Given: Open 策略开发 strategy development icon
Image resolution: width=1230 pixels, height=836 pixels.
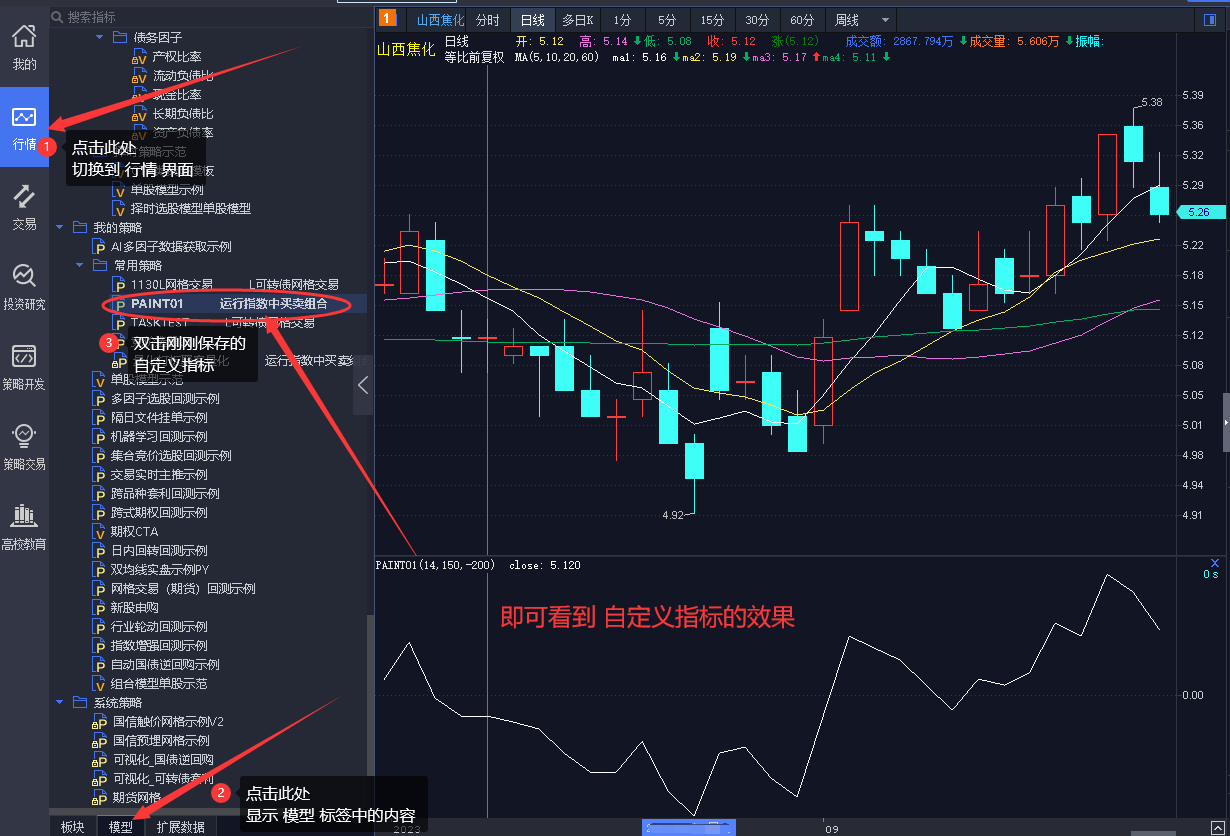Looking at the screenshot, I should coord(24,367).
